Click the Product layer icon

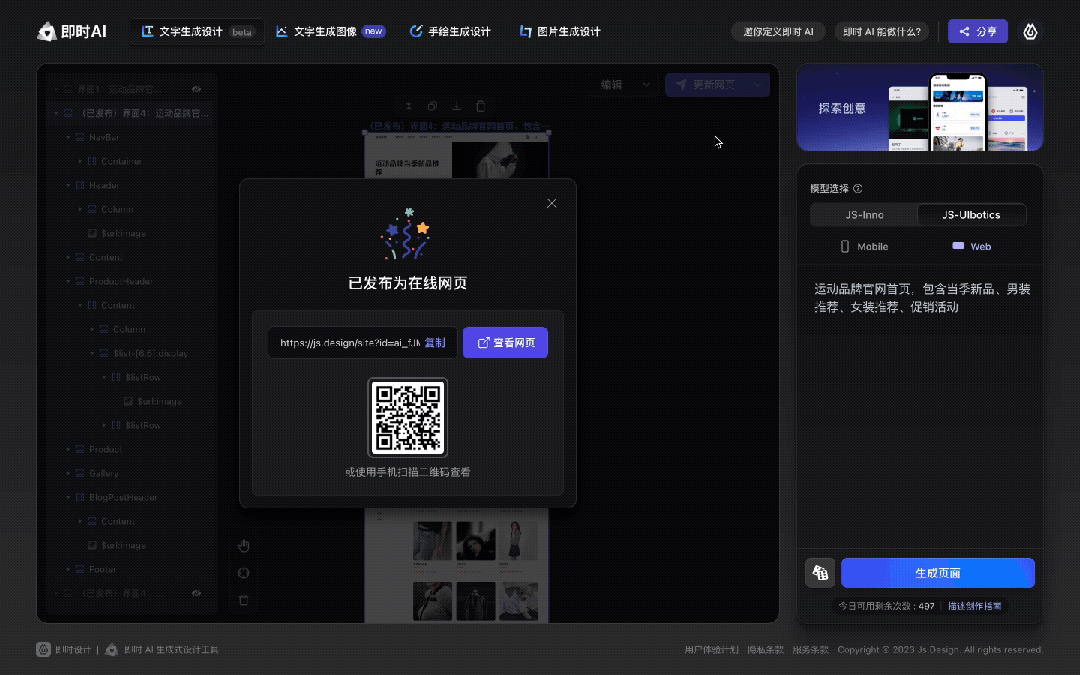(80, 449)
